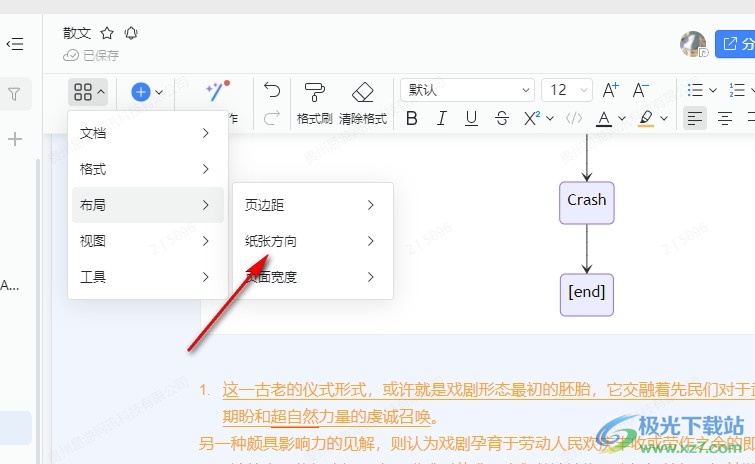Click the 已保存 status
The width and height of the screenshot is (755, 464).
(x=91, y=55)
